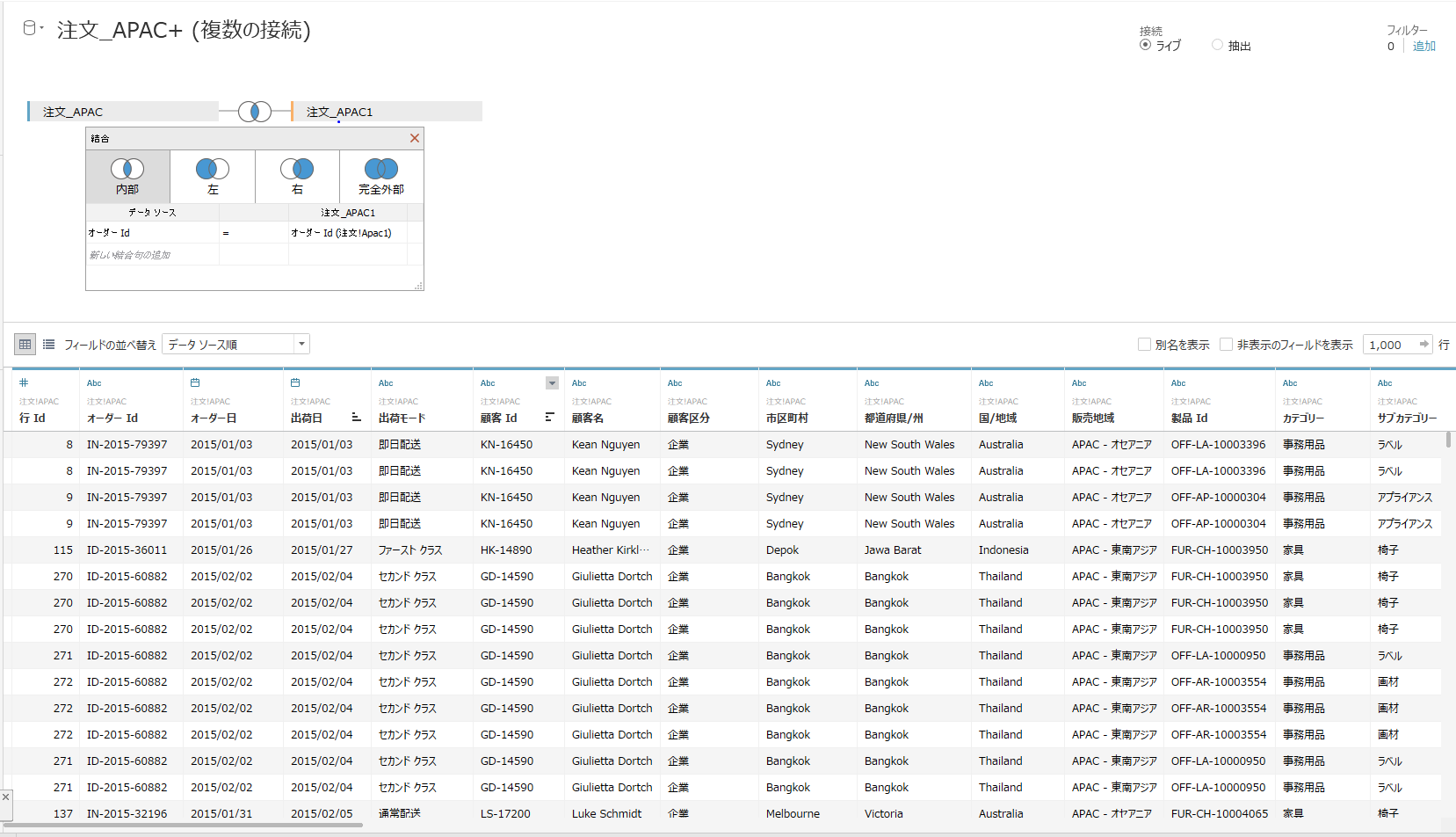
Task: Click the number type icon for 行 Id
Action: 24,382
